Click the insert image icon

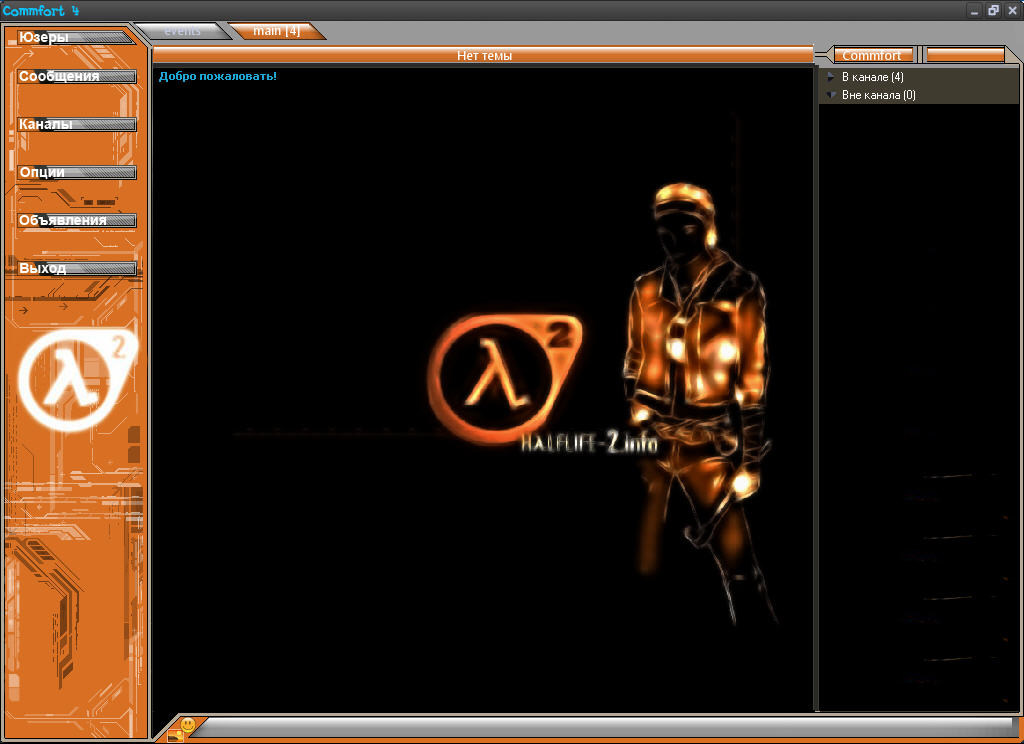coord(175,736)
